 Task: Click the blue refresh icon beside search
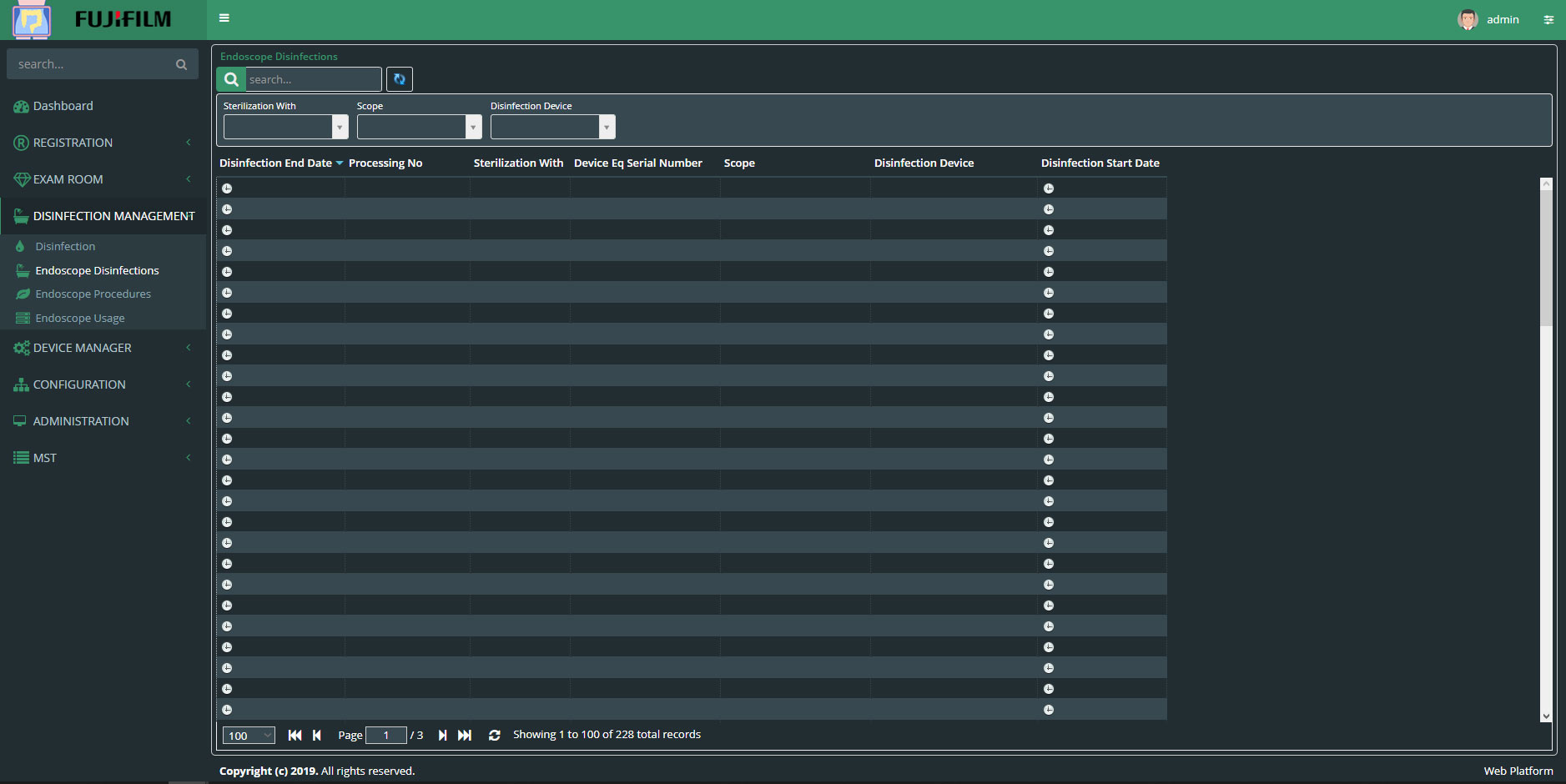[x=400, y=79]
